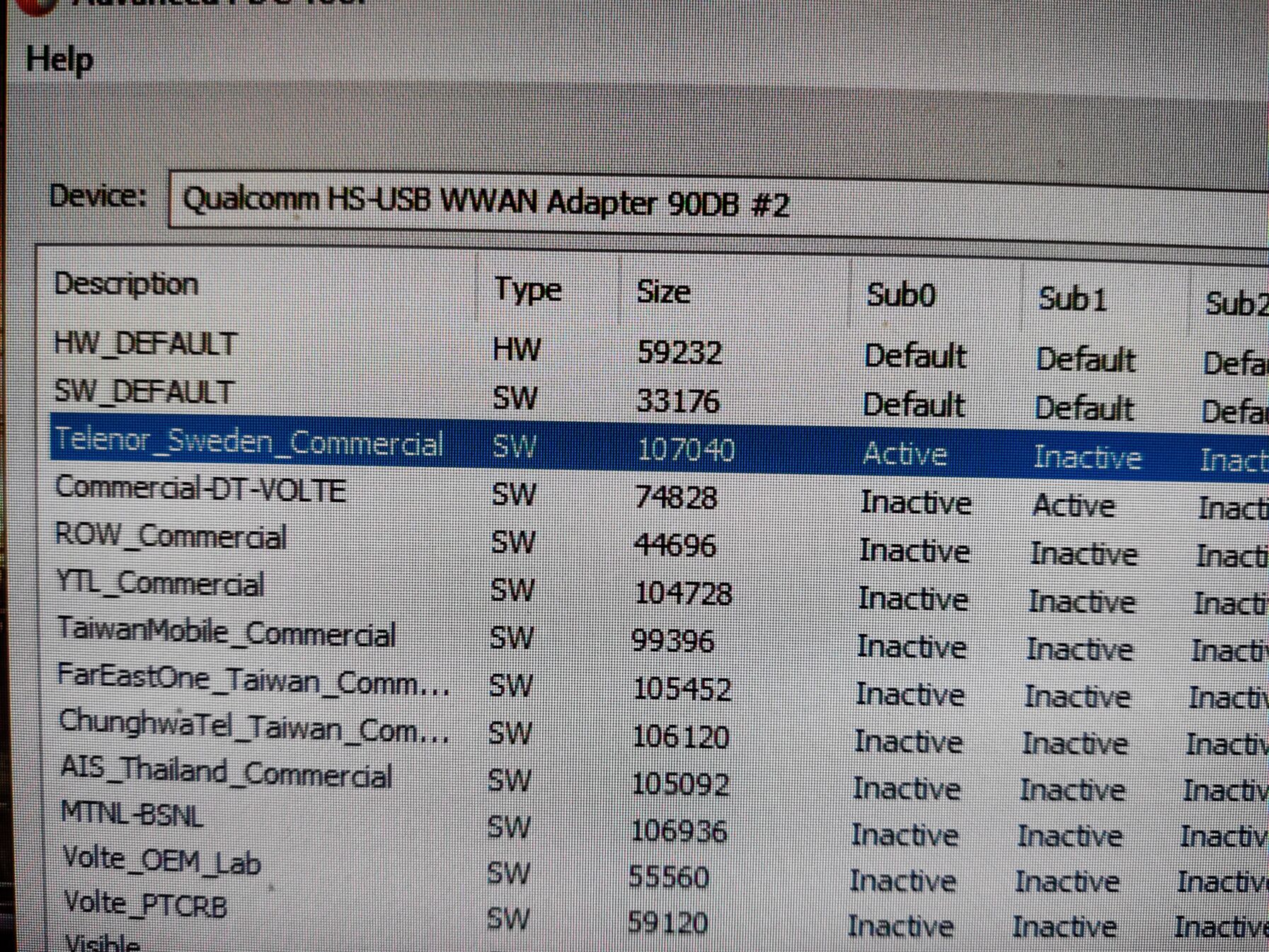Click size value 33176
The width and height of the screenshot is (1269, 952).
[x=678, y=401]
